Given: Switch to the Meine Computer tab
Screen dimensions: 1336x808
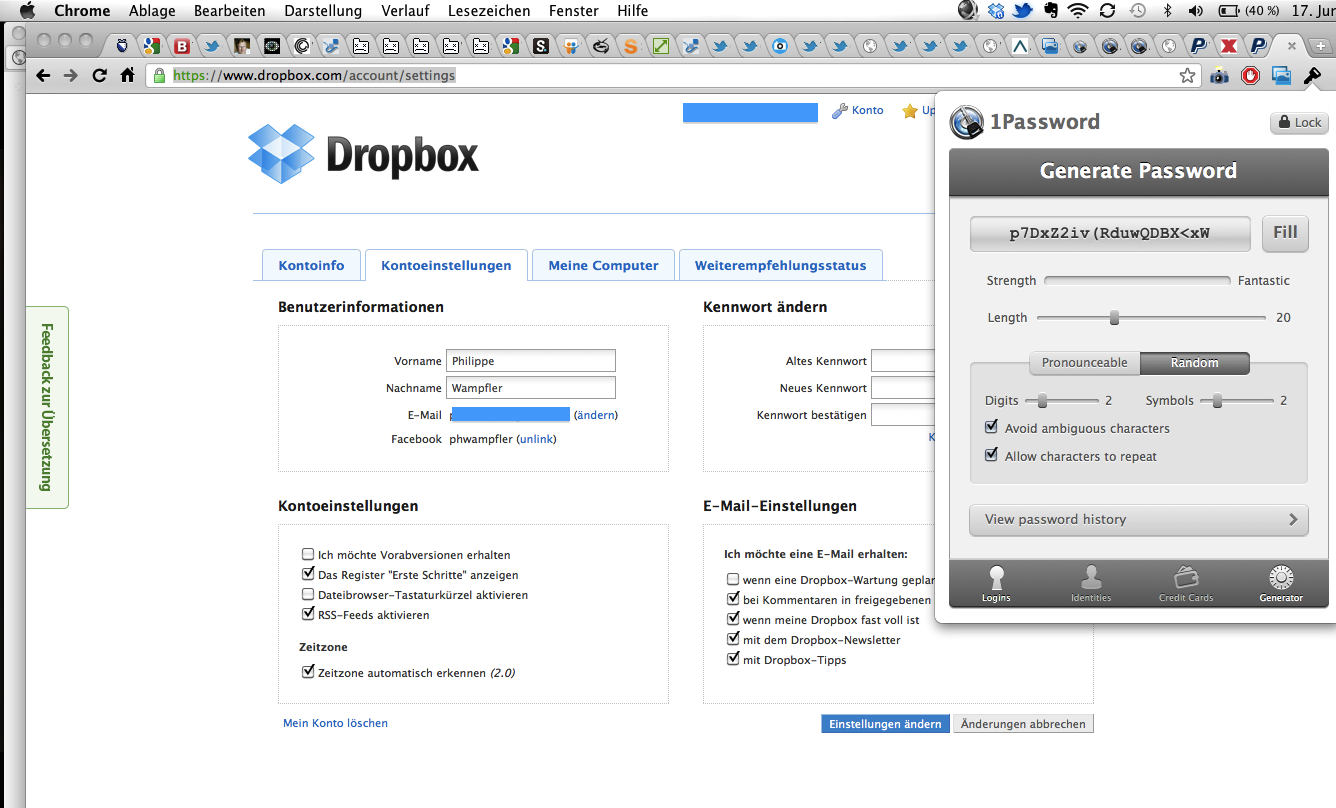Looking at the screenshot, I should tap(603, 266).
